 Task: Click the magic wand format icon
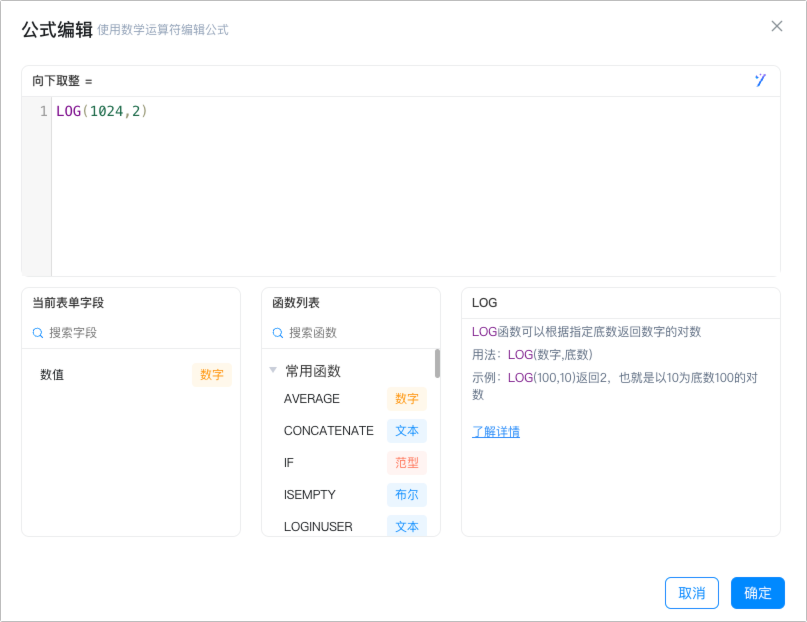(760, 80)
